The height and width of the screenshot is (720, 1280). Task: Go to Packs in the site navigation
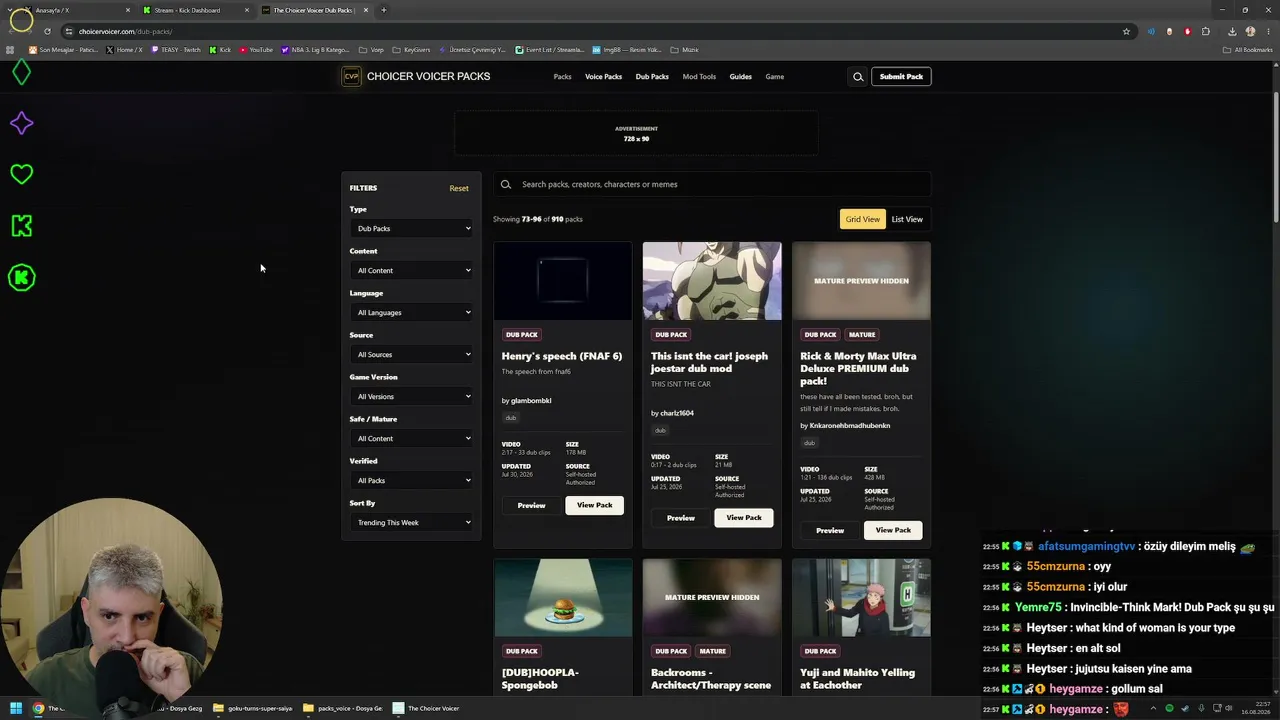coord(562,77)
